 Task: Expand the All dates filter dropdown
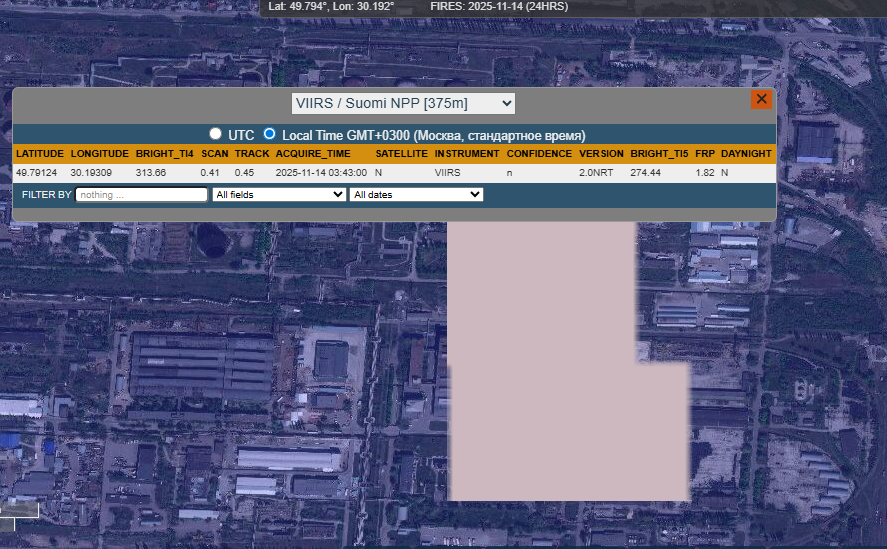(x=416, y=194)
